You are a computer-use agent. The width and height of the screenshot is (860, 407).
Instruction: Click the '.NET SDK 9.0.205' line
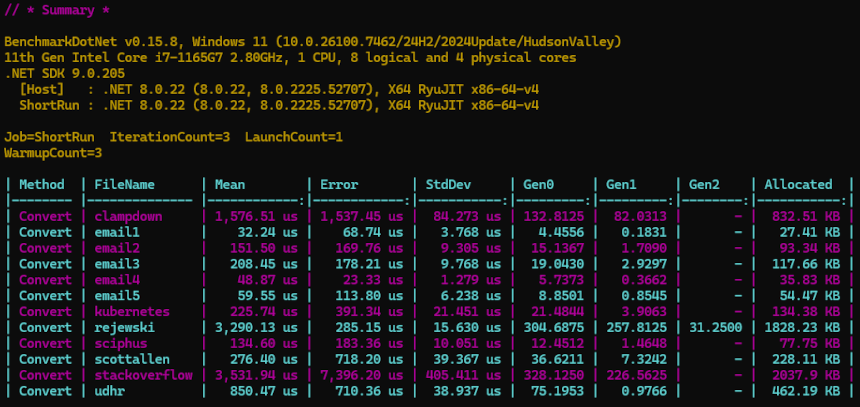[64, 74]
